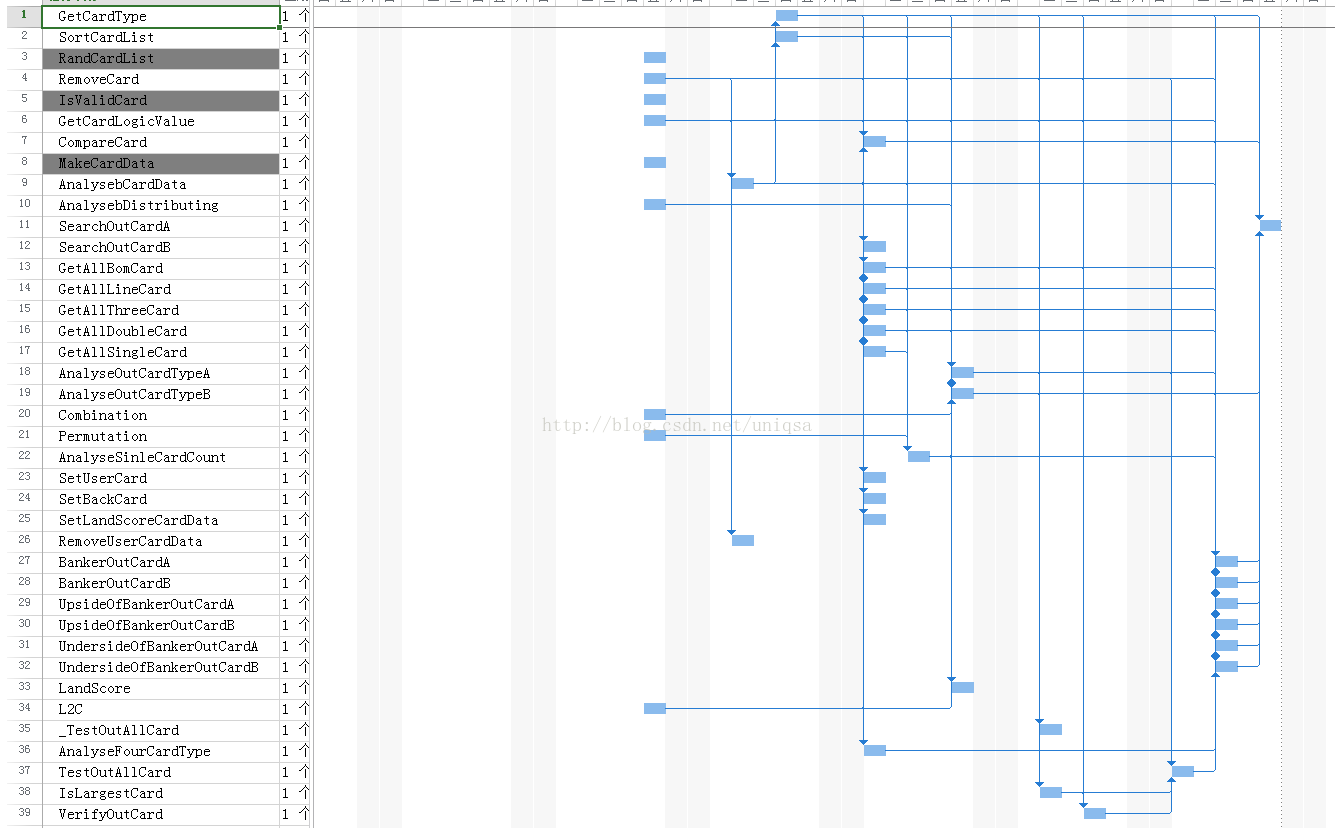Click the Gantt bar for AnalyseOutCardTypeA
1335x828 pixels.
[963, 372]
